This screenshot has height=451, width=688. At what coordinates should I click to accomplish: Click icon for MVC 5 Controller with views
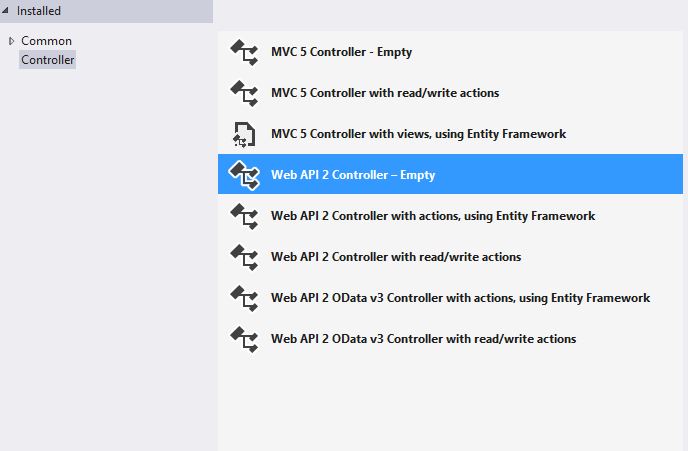pos(244,134)
